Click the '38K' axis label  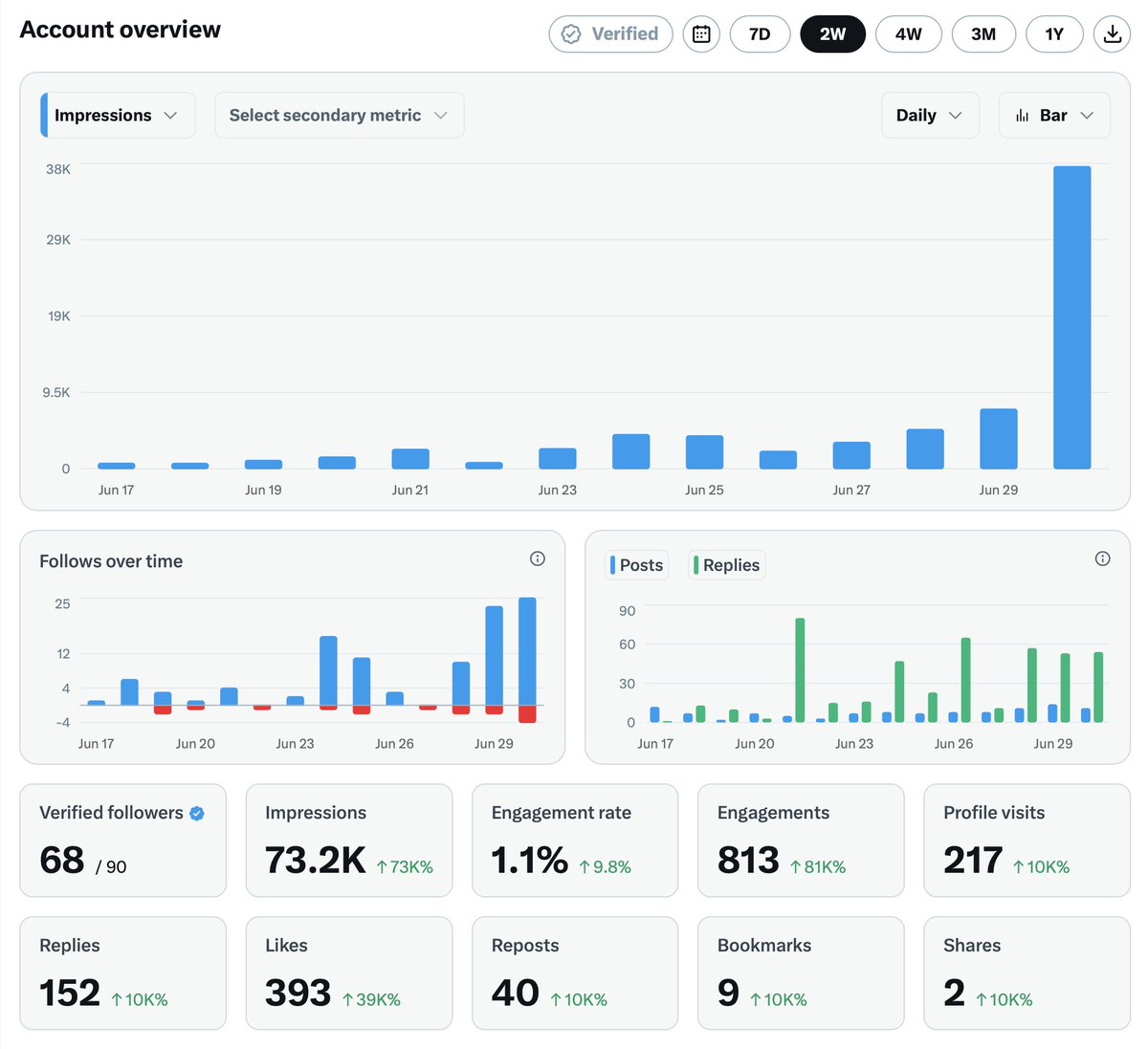58,169
